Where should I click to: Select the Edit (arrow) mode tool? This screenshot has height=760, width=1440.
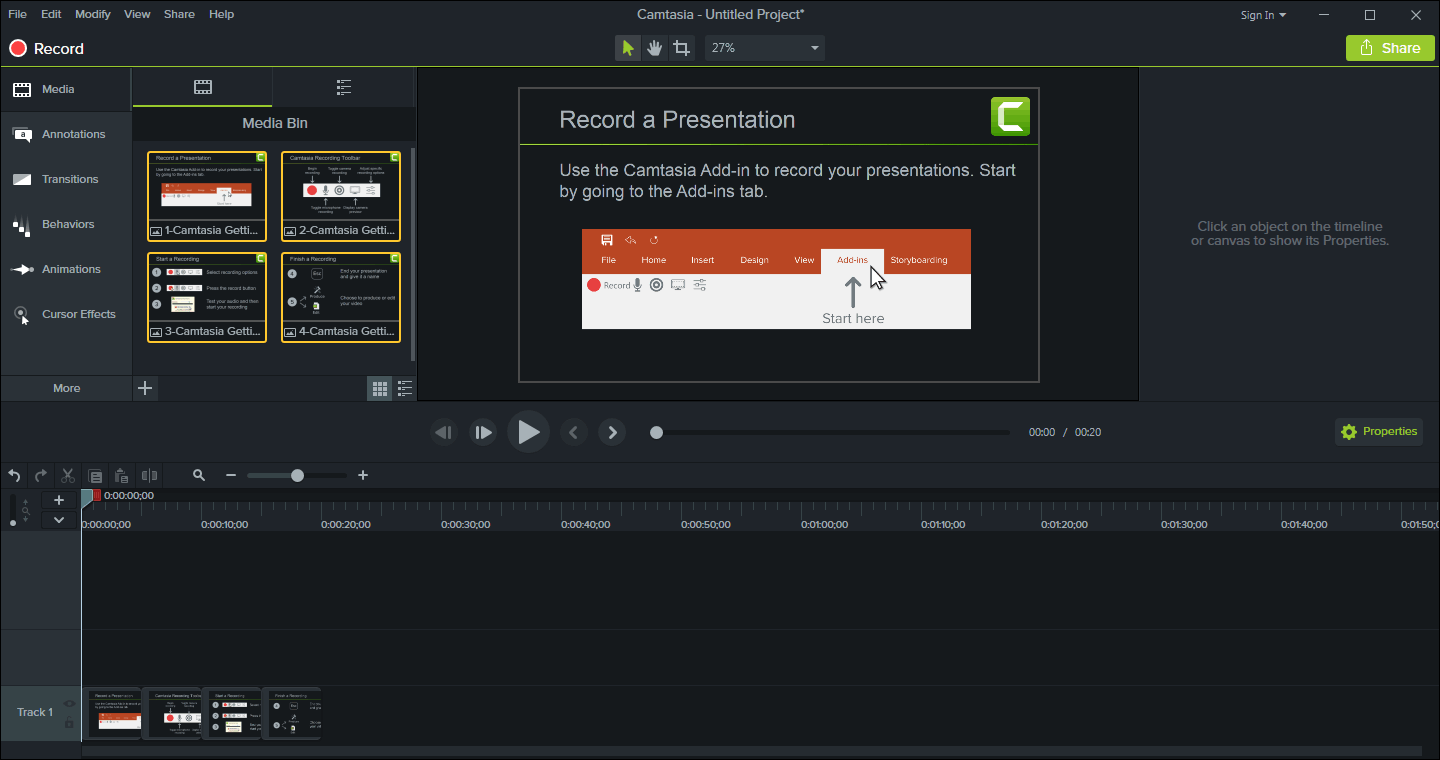(x=628, y=48)
